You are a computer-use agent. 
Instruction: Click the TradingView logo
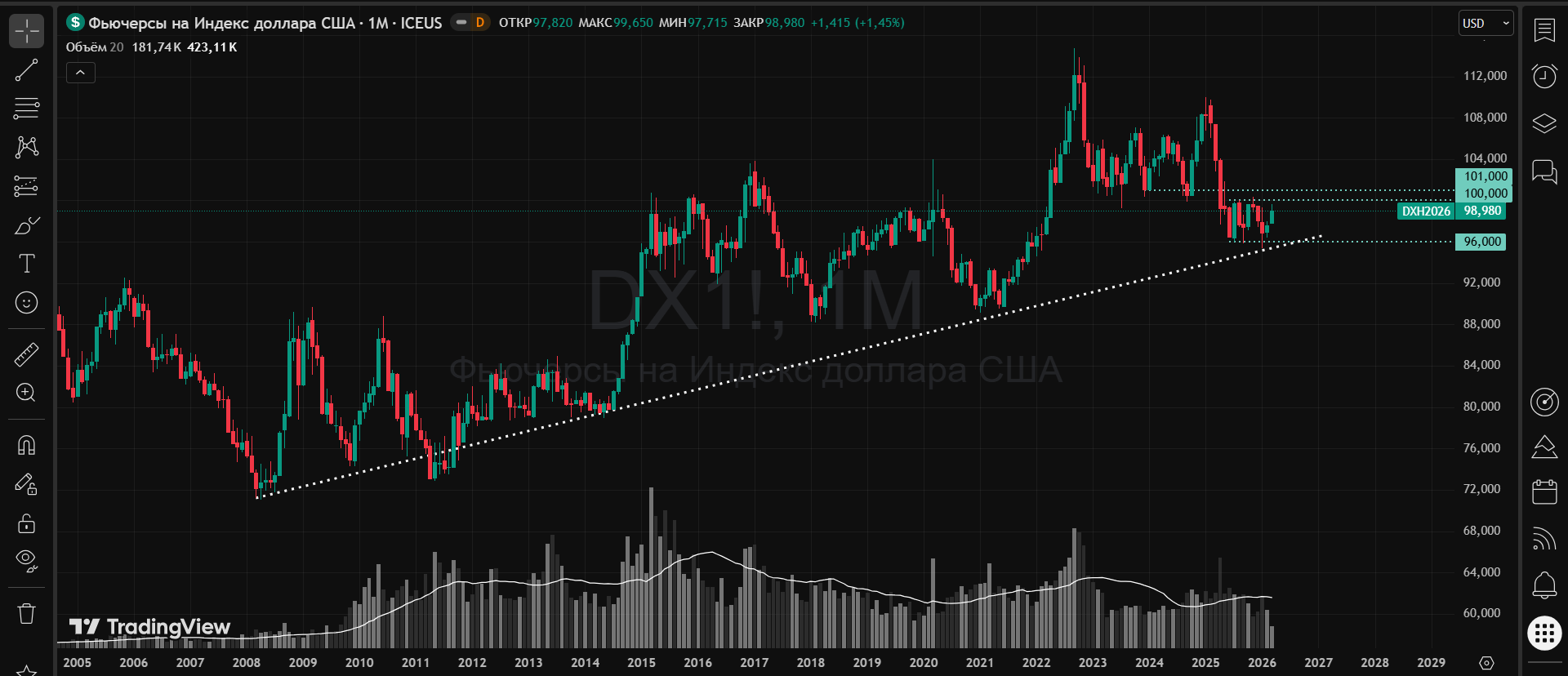150,627
